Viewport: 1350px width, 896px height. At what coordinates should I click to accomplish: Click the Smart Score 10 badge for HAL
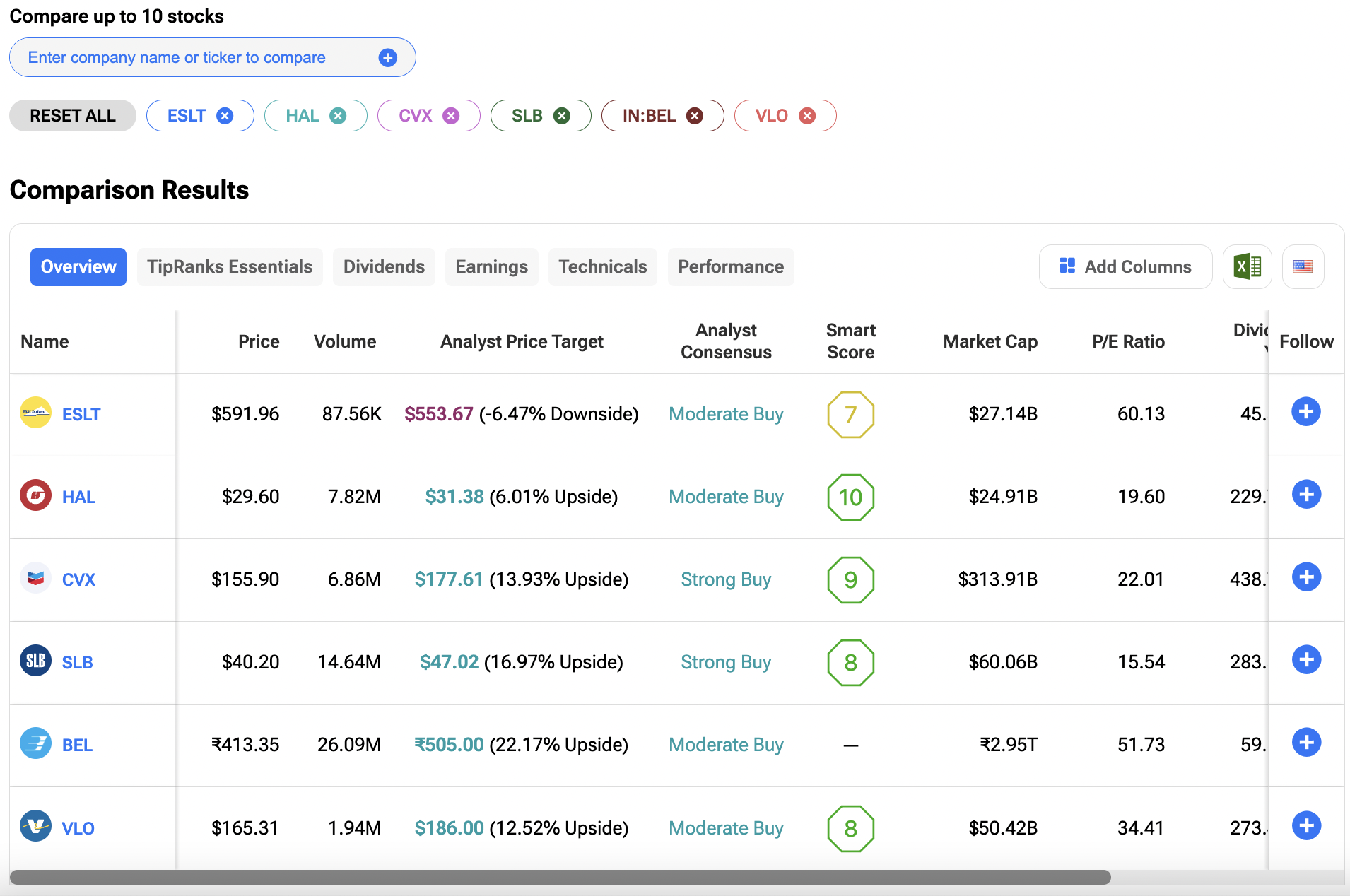coord(850,497)
